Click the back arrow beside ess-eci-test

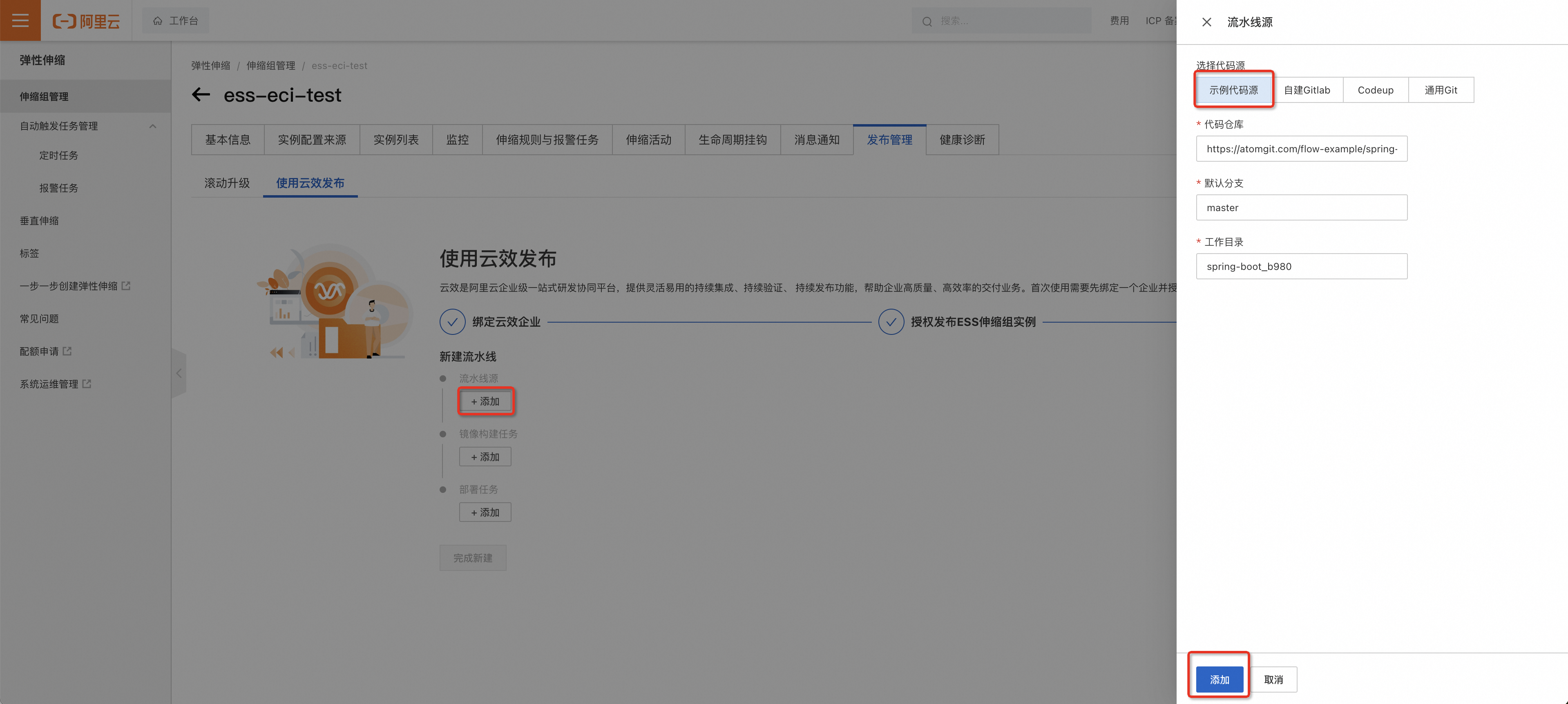pos(201,95)
